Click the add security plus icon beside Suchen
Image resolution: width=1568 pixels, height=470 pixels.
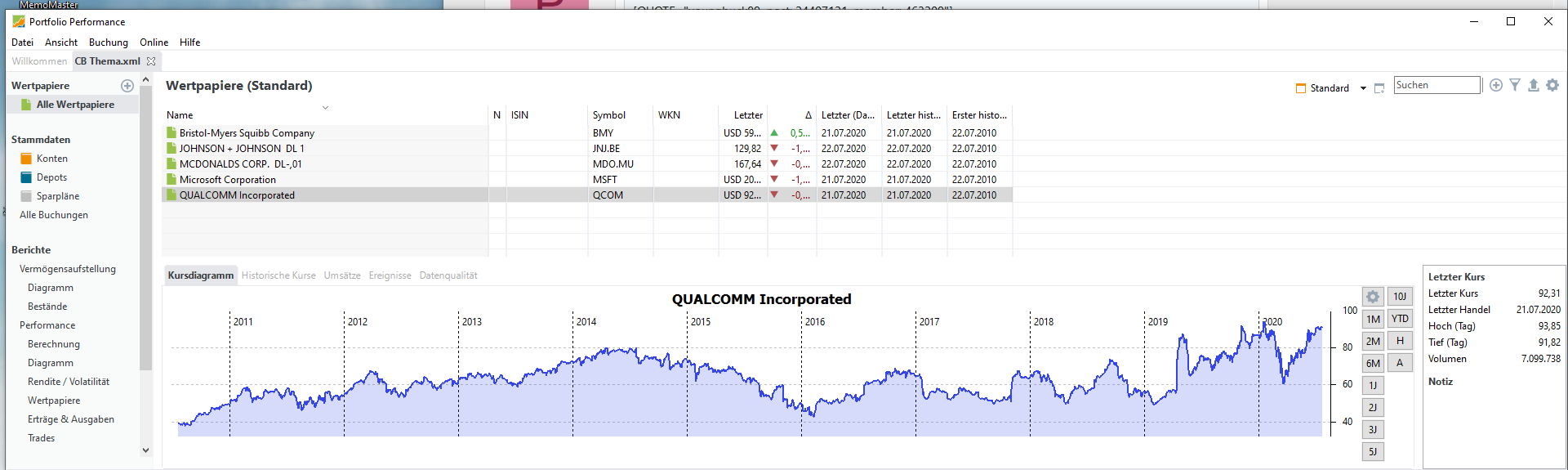pyautogui.click(x=1495, y=85)
